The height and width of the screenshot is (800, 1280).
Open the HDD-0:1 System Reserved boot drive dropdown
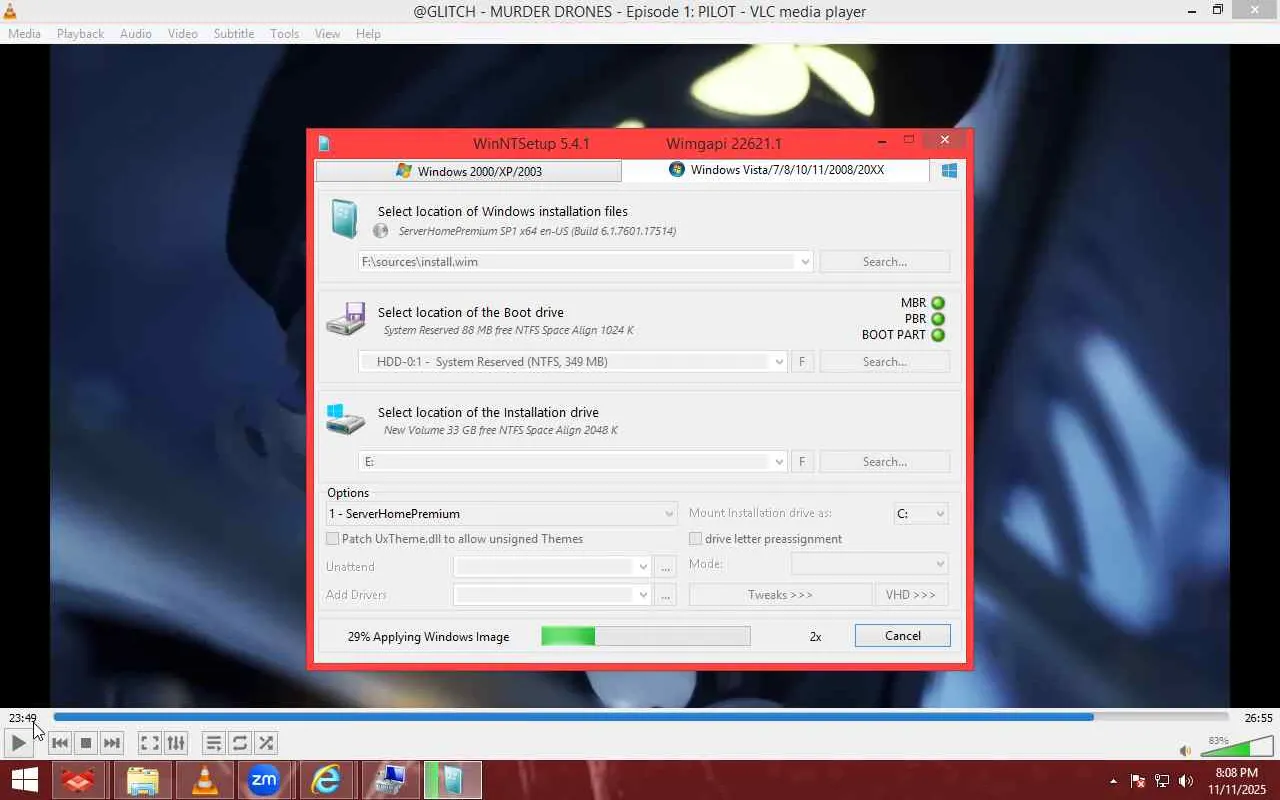pos(779,362)
